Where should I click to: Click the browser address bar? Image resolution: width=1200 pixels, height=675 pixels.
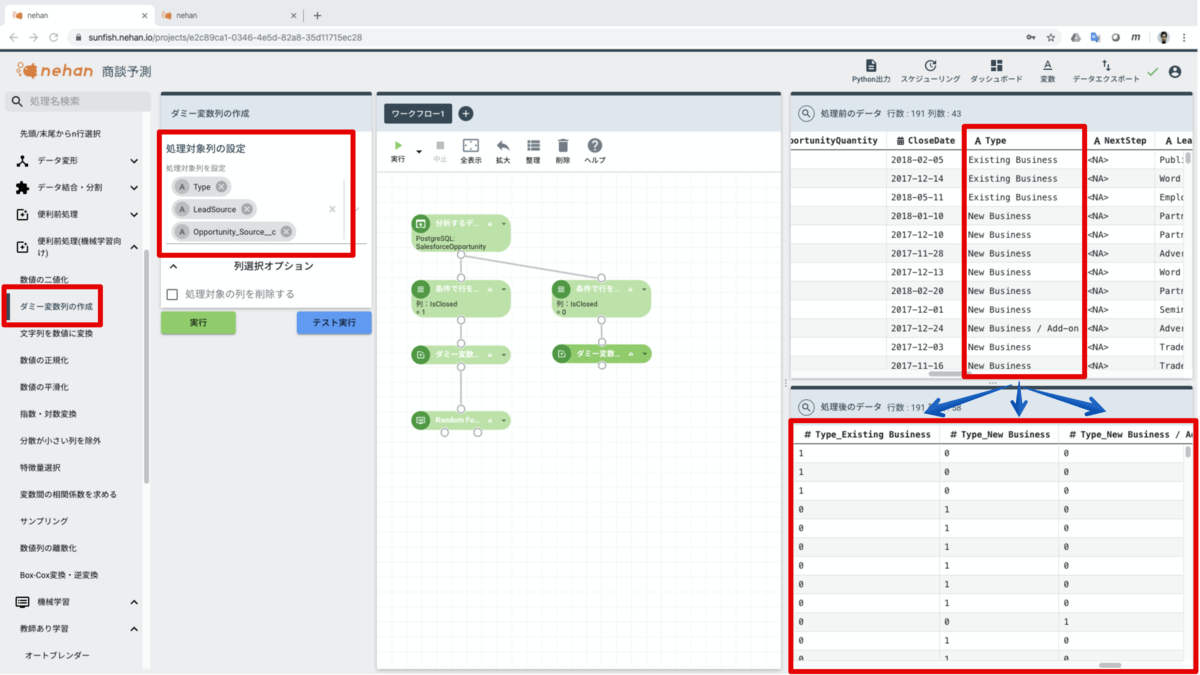click(x=540, y=37)
